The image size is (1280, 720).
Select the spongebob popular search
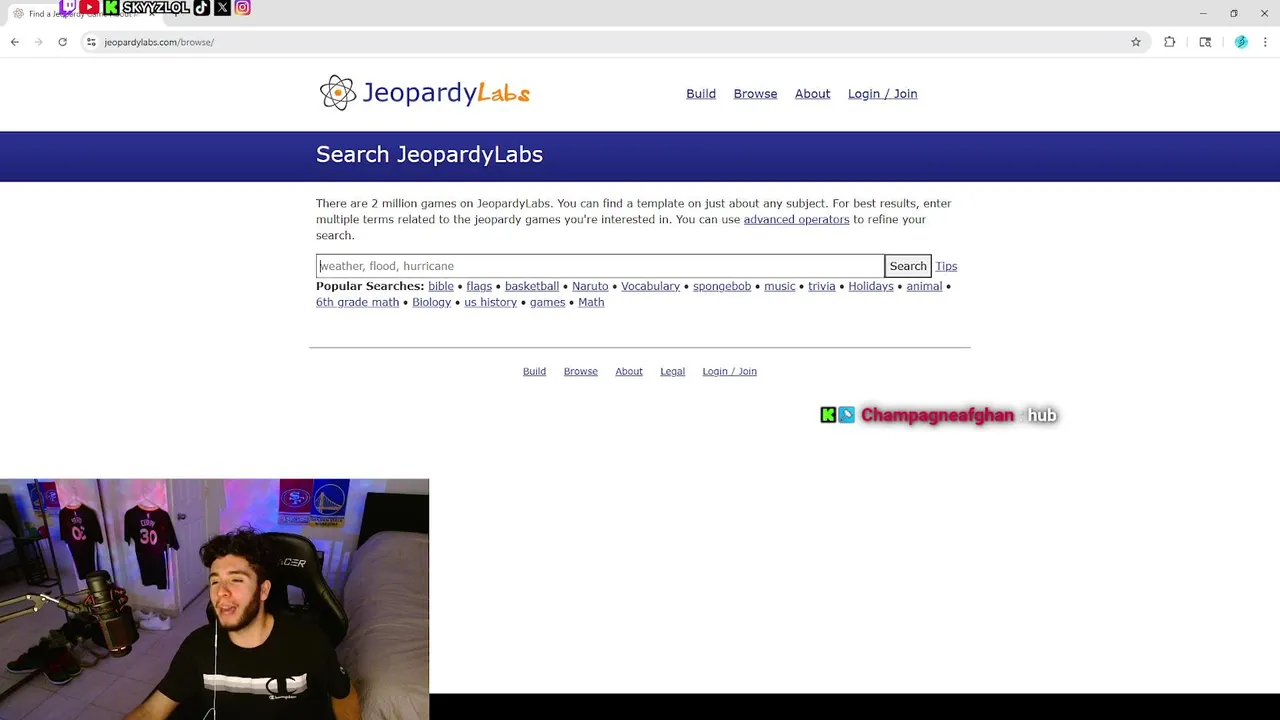pos(722,286)
